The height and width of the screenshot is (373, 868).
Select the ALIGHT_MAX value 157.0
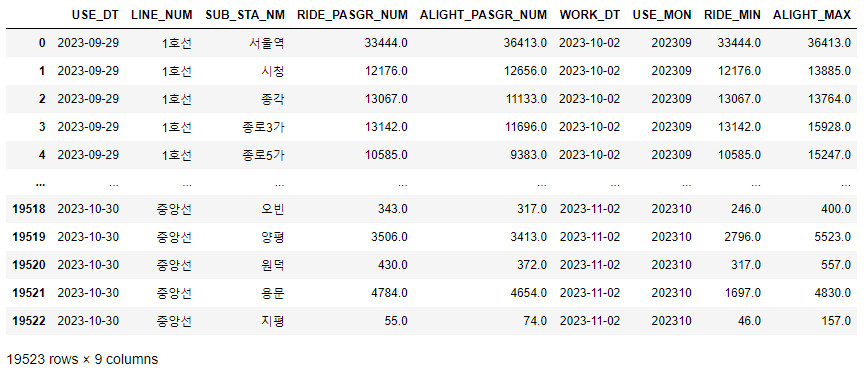[x=835, y=320]
